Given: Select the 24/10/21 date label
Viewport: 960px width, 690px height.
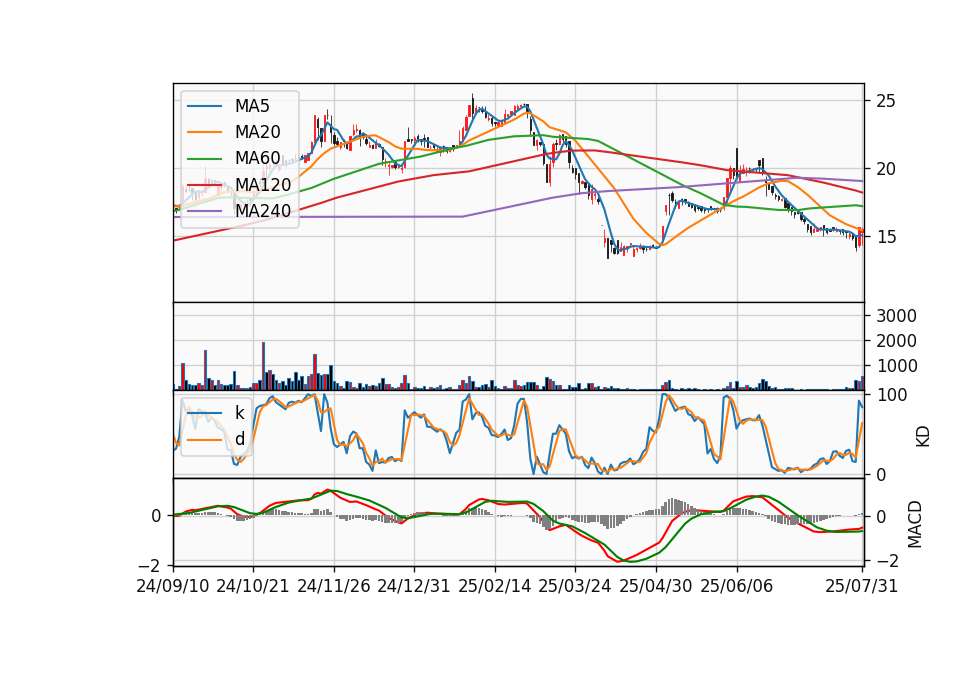Looking at the screenshot, I should [253, 586].
